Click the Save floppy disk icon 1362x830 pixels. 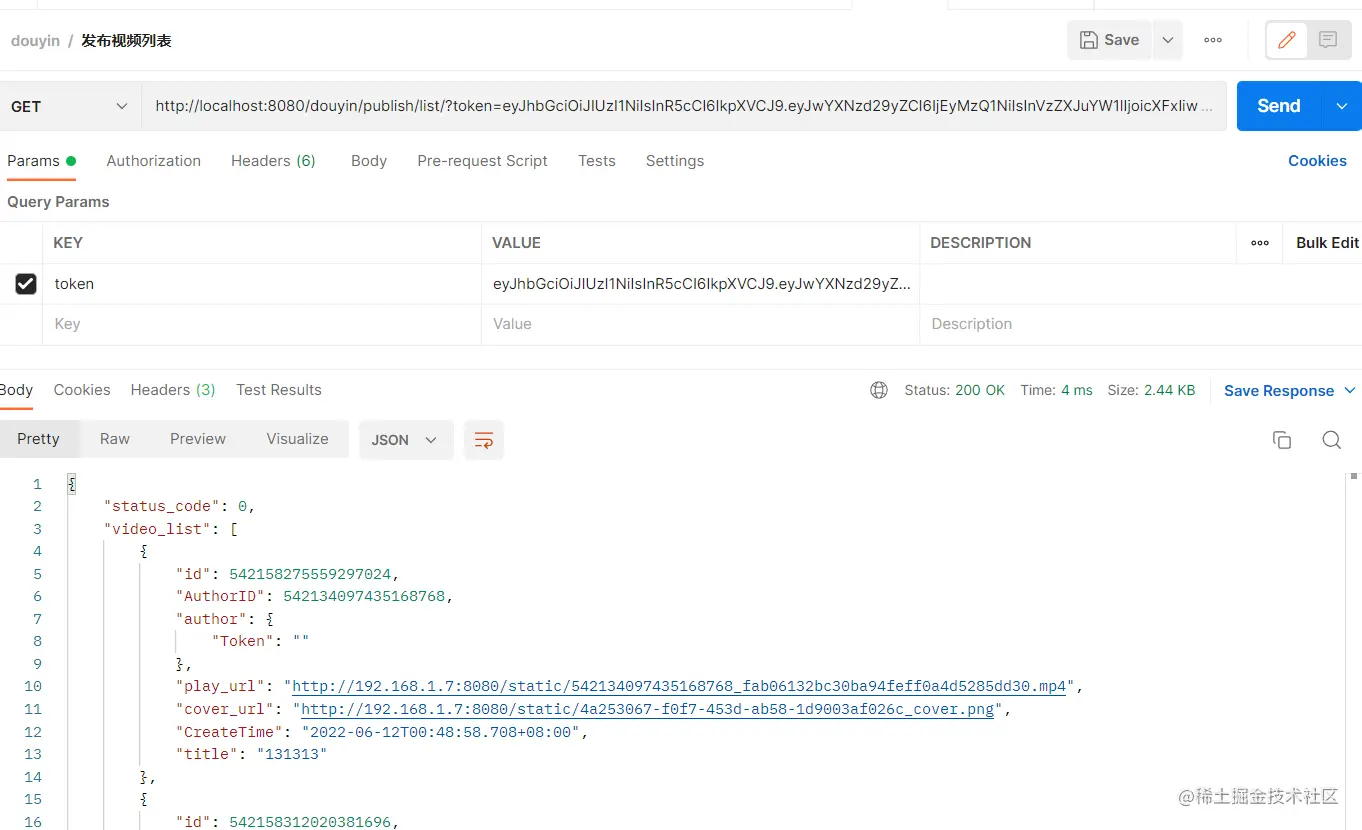1089,40
